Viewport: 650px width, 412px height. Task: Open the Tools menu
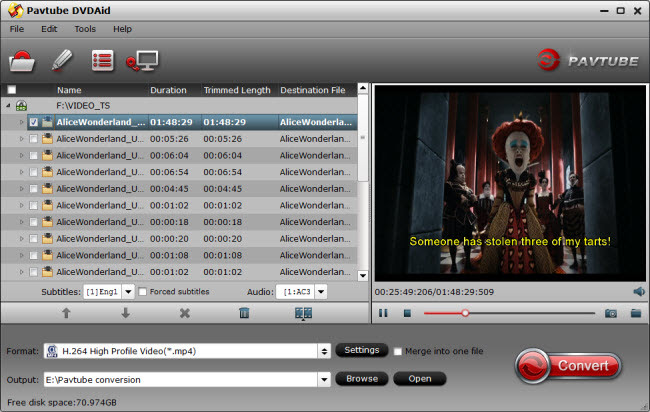point(85,29)
